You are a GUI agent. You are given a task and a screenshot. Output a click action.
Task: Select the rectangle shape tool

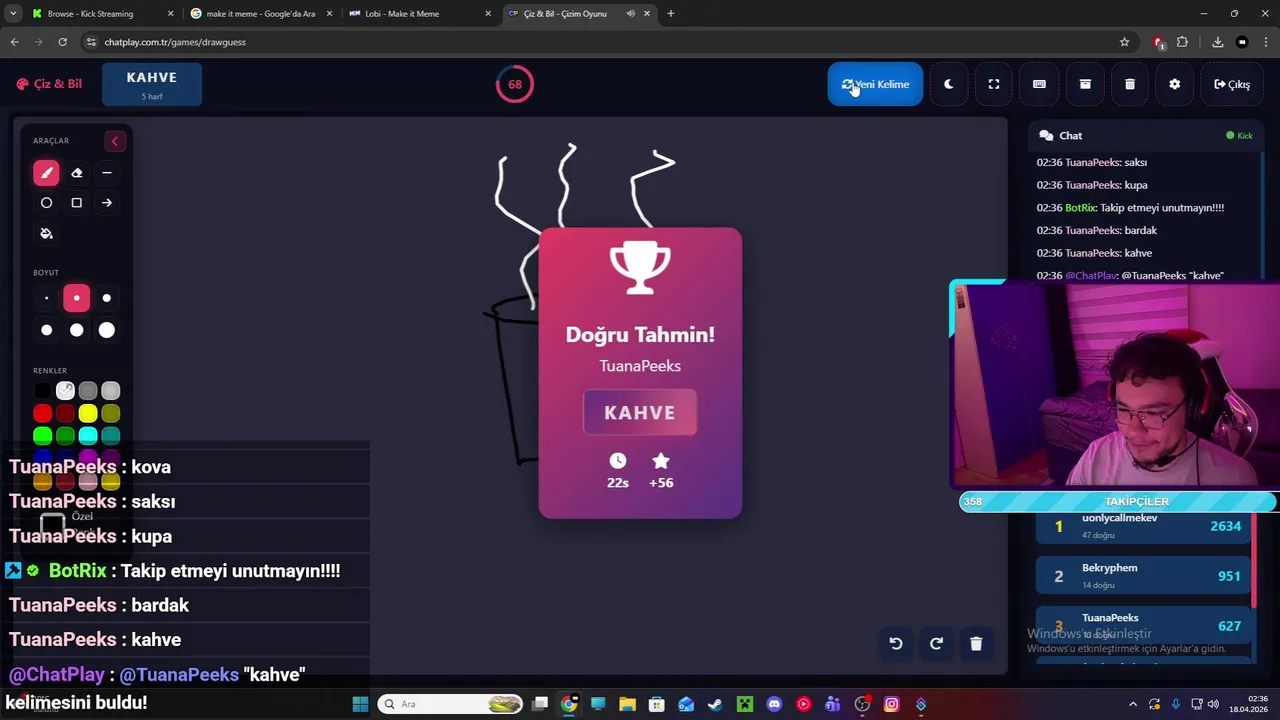(76, 203)
